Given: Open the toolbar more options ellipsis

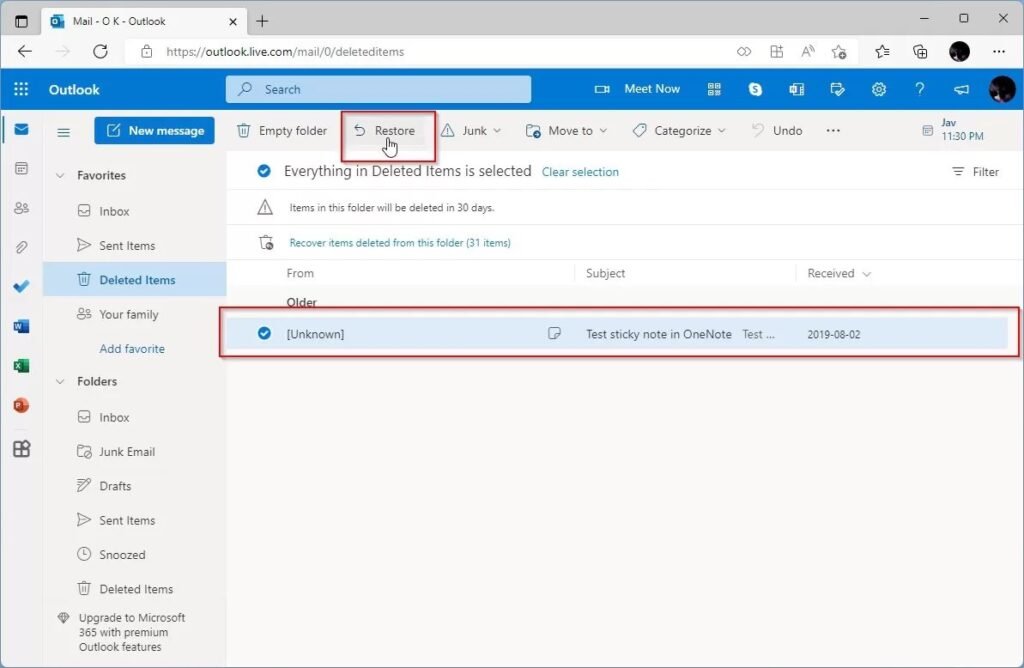Looking at the screenshot, I should 833,131.
